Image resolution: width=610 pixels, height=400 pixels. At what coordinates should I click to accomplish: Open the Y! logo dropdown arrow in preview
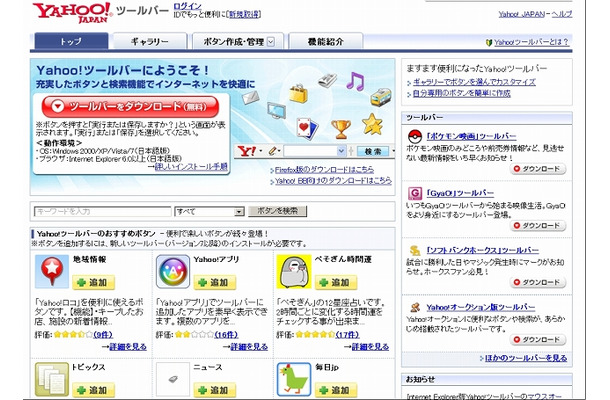tap(260, 151)
